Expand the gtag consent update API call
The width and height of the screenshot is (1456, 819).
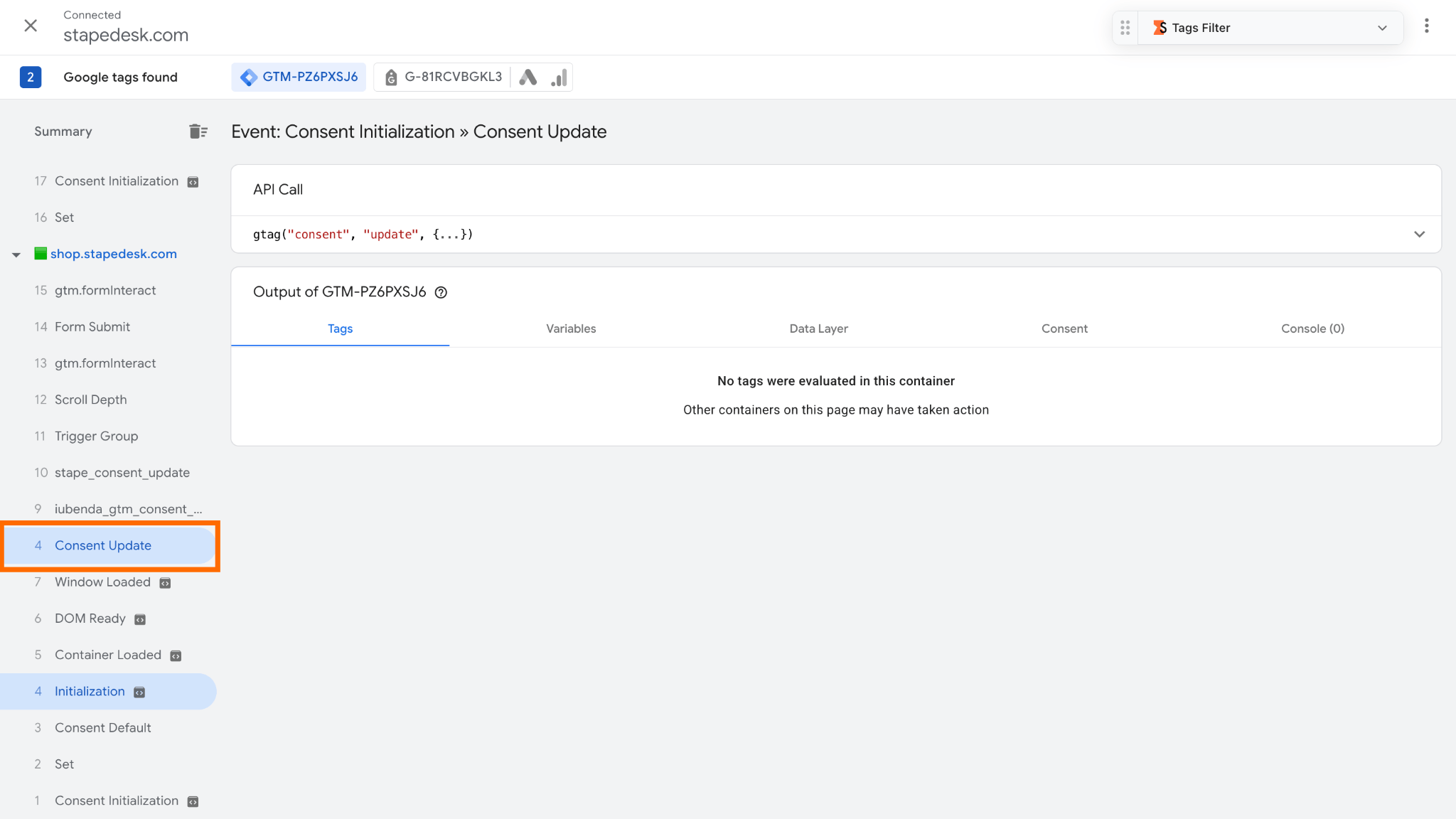click(x=1419, y=235)
